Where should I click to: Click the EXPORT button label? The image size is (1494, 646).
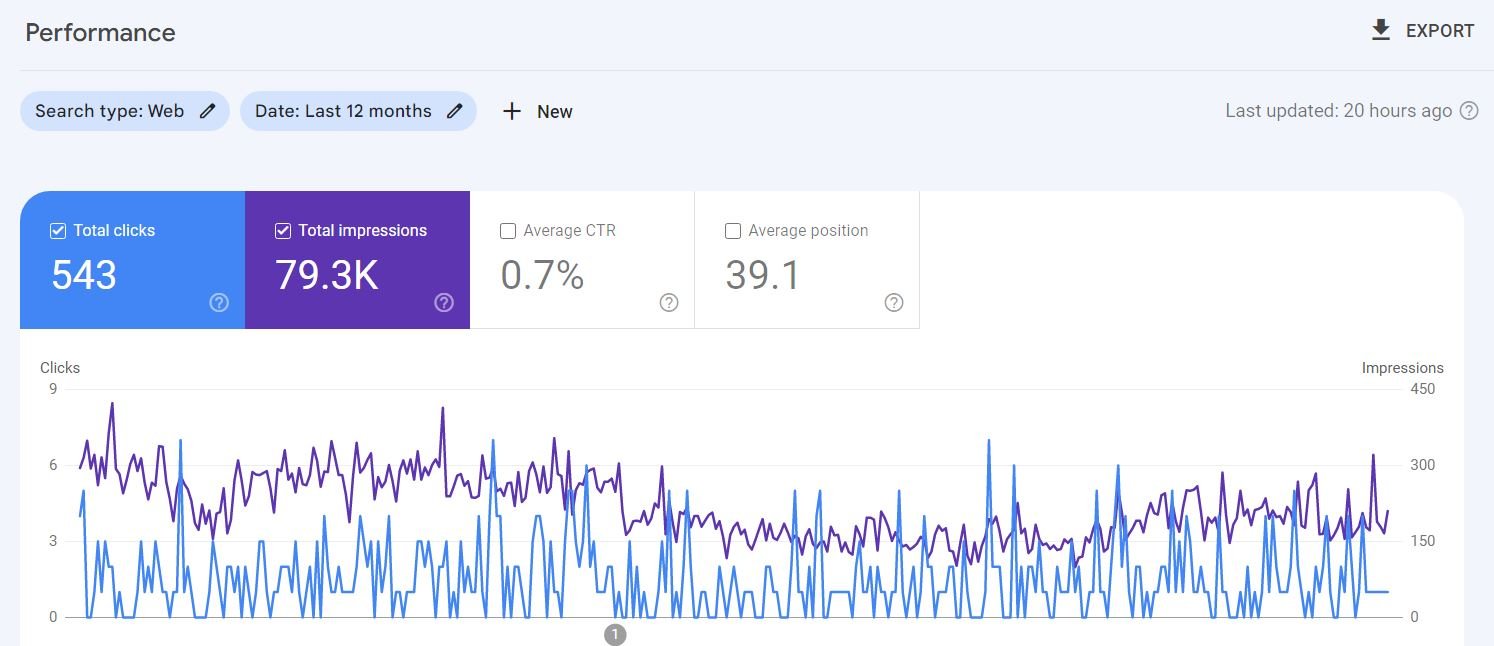pyautogui.click(x=1440, y=31)
